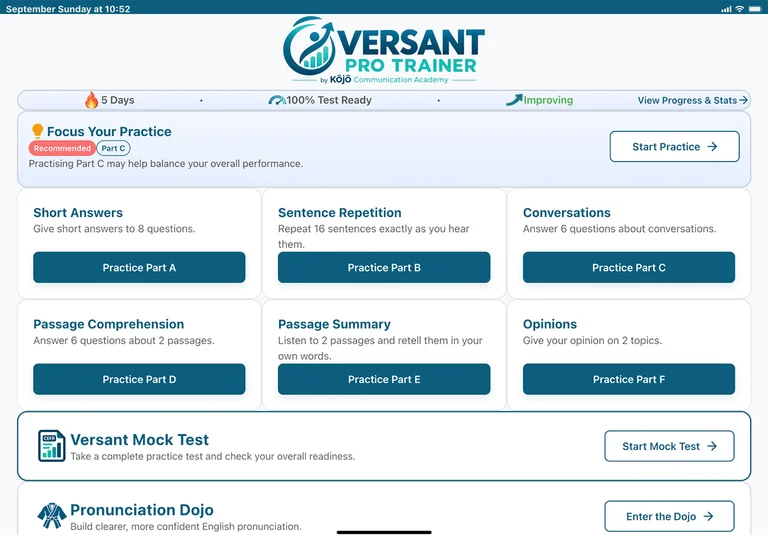
Task: Tap the 100% Test Ready text
Action: 329,100
